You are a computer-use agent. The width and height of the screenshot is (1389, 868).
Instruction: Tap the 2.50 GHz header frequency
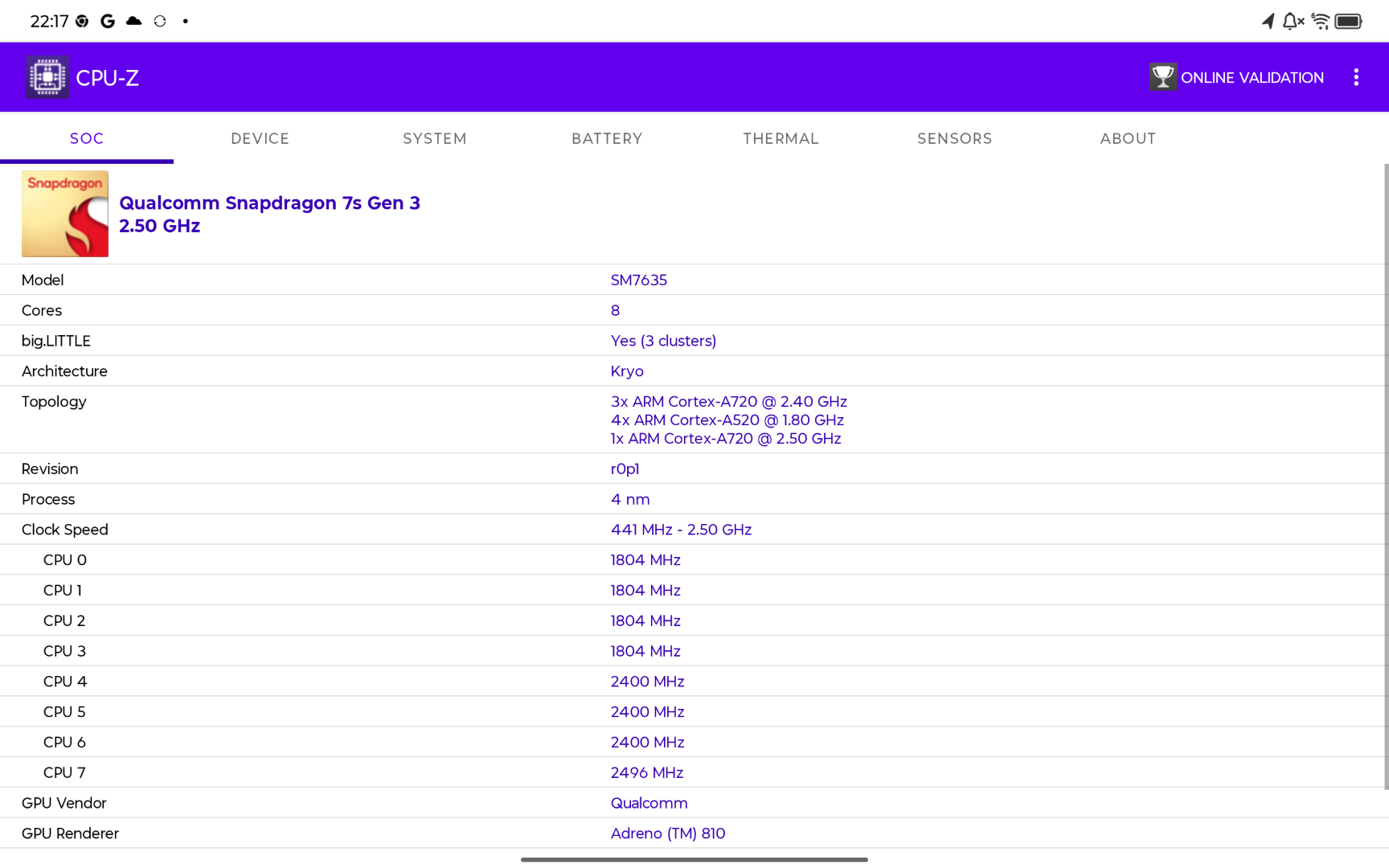160,226
